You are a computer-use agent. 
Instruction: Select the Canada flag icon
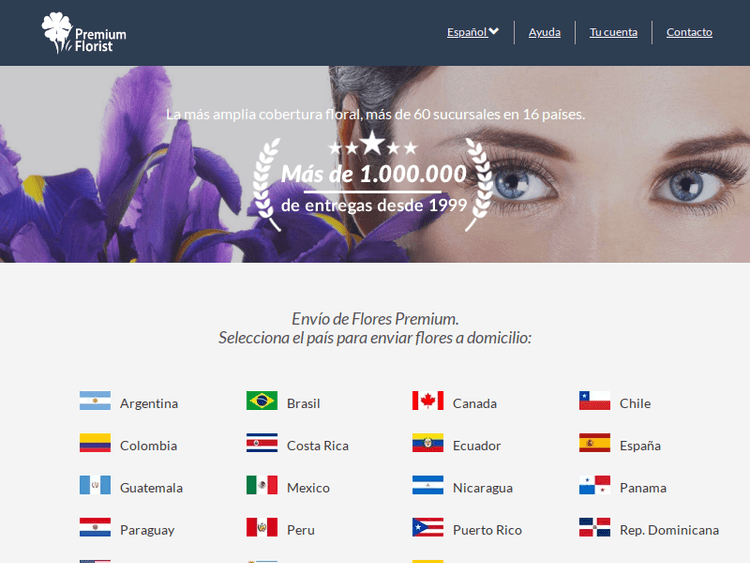[x=428, y=402]
